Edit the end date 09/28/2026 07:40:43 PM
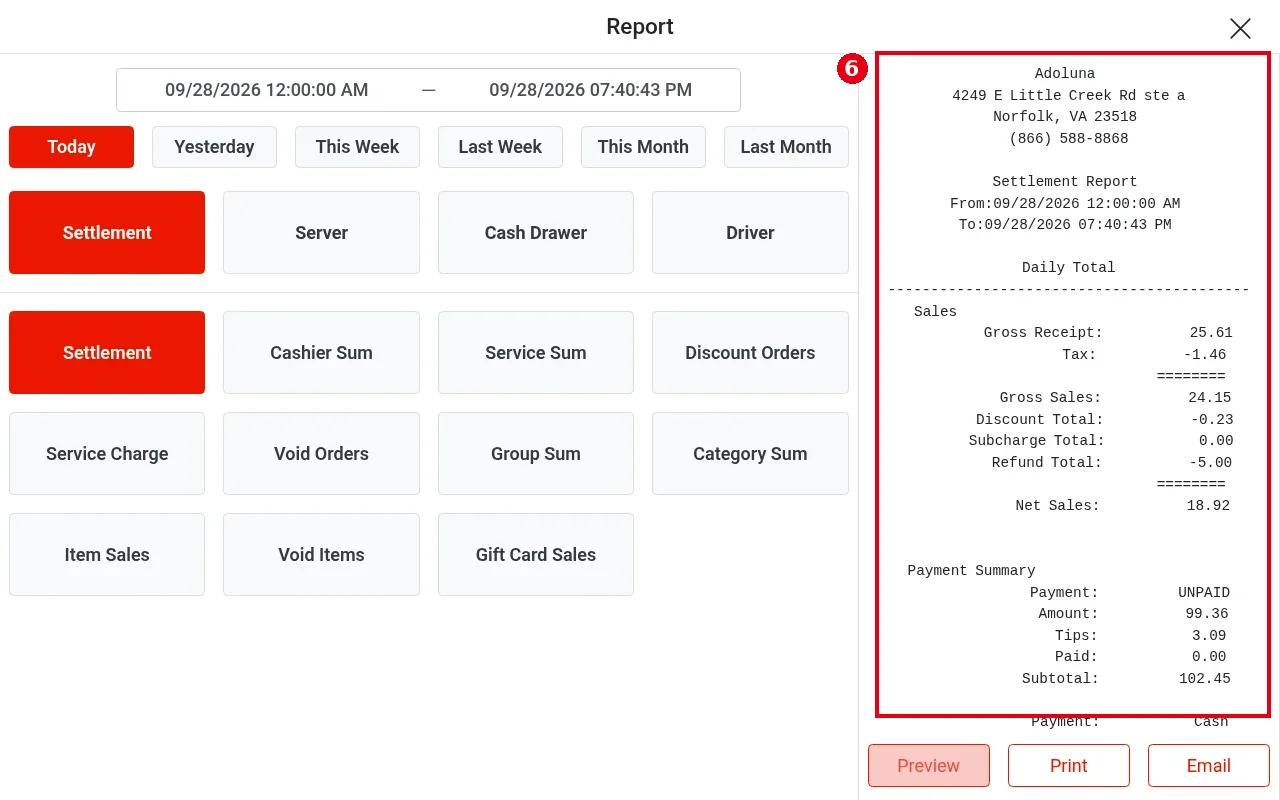The width and height of the screenshot is (1280, 800). (590, 90)
